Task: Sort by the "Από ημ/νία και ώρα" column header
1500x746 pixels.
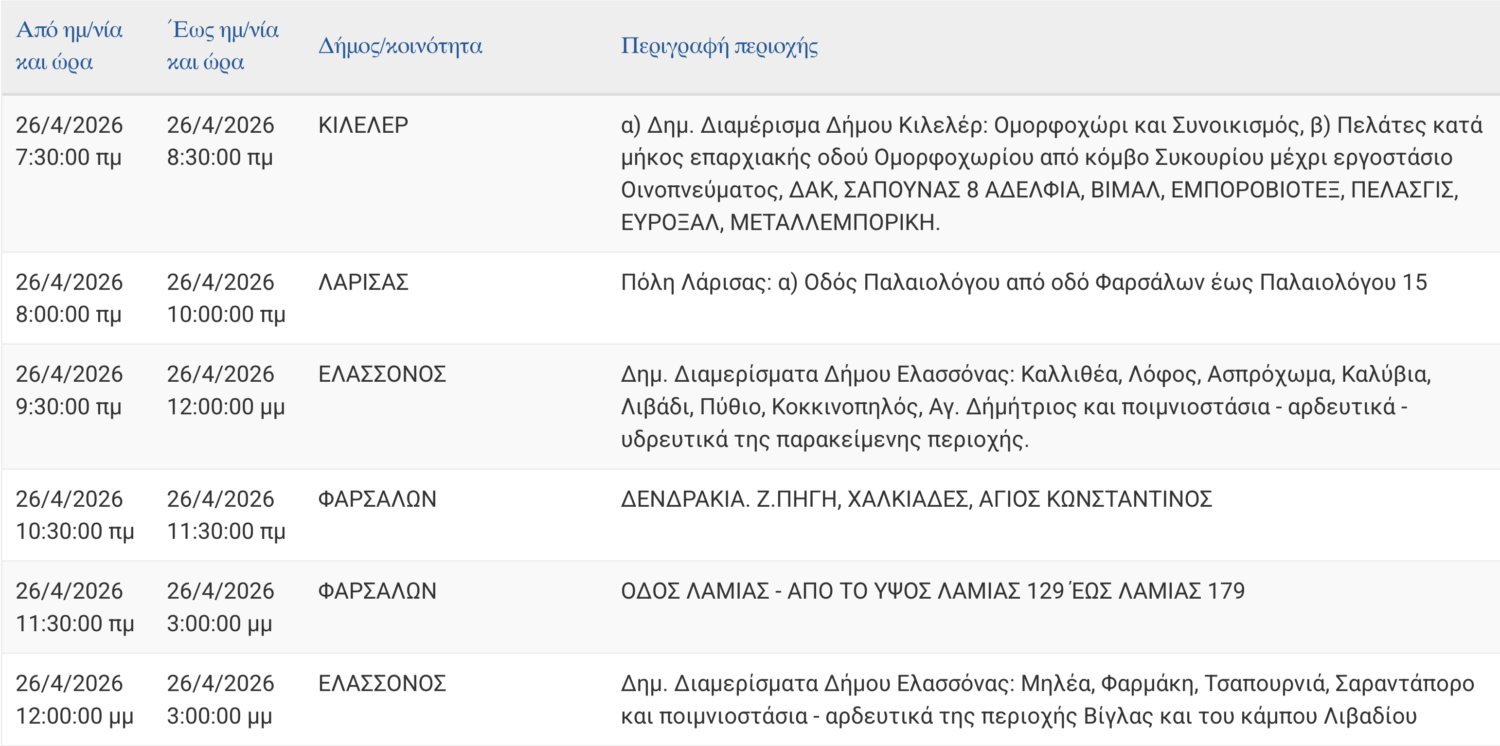Action: click(x=69, y=46)
